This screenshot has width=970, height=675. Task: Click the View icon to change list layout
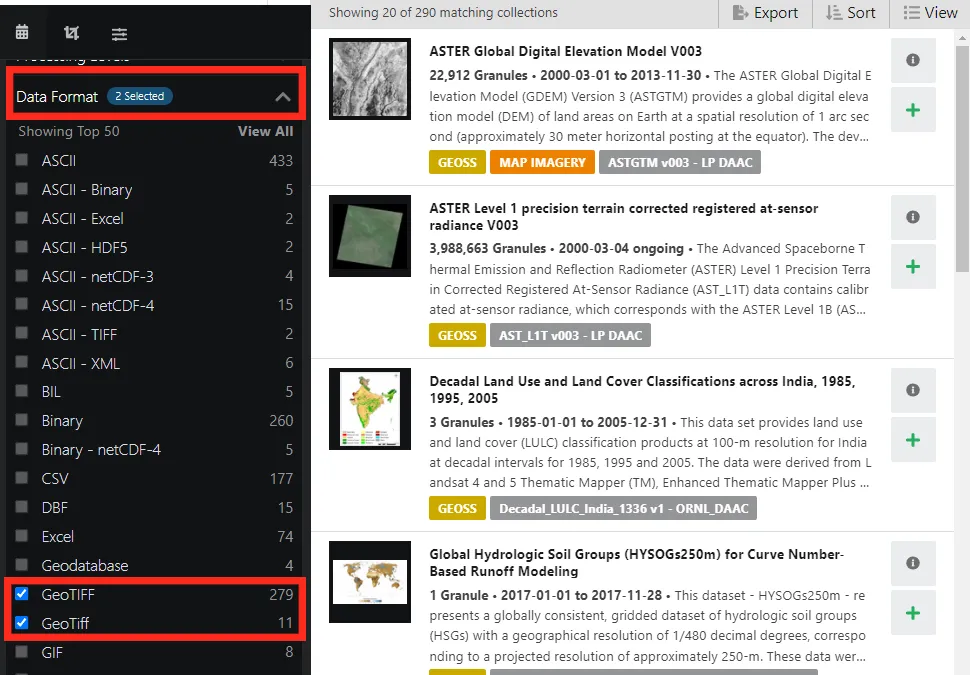(930, 13)
